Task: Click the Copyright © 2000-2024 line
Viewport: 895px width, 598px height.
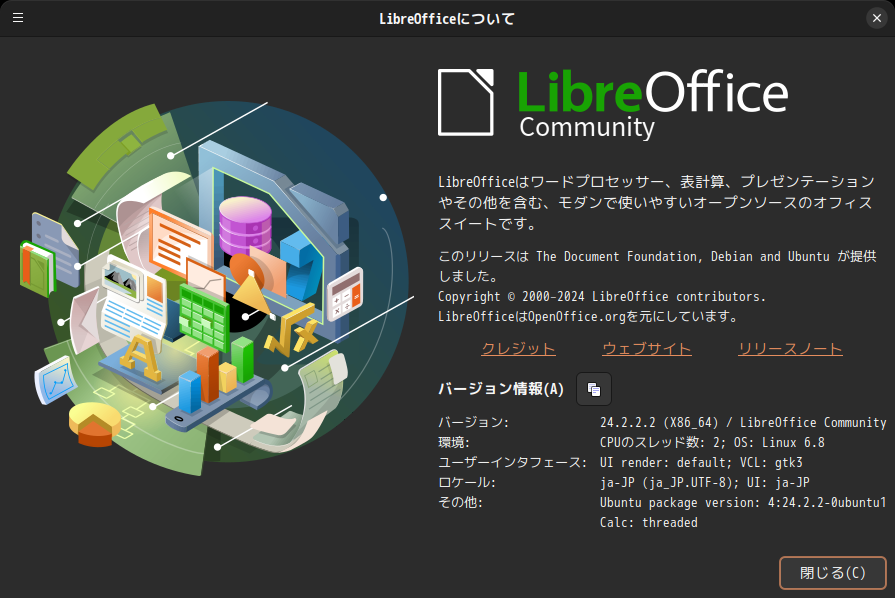Action: coord(602,297)
